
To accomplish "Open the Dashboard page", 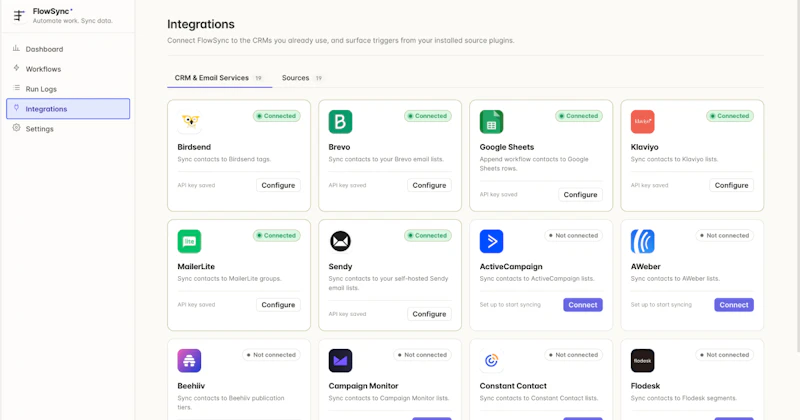I will [x=68, y=49].
